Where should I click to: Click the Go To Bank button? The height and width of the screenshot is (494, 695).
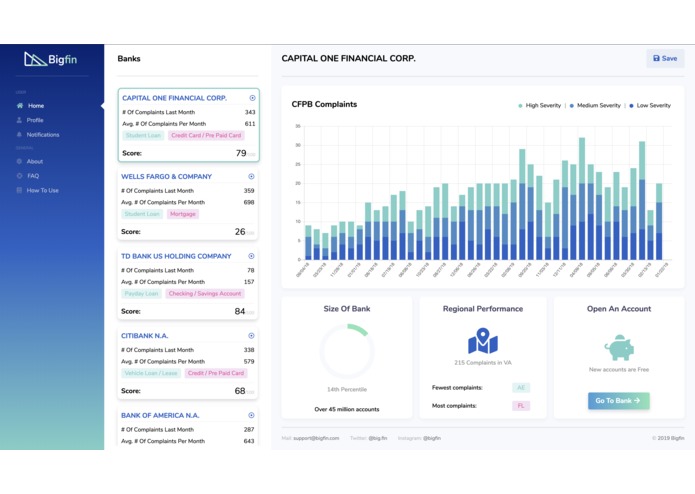point(619,401)
